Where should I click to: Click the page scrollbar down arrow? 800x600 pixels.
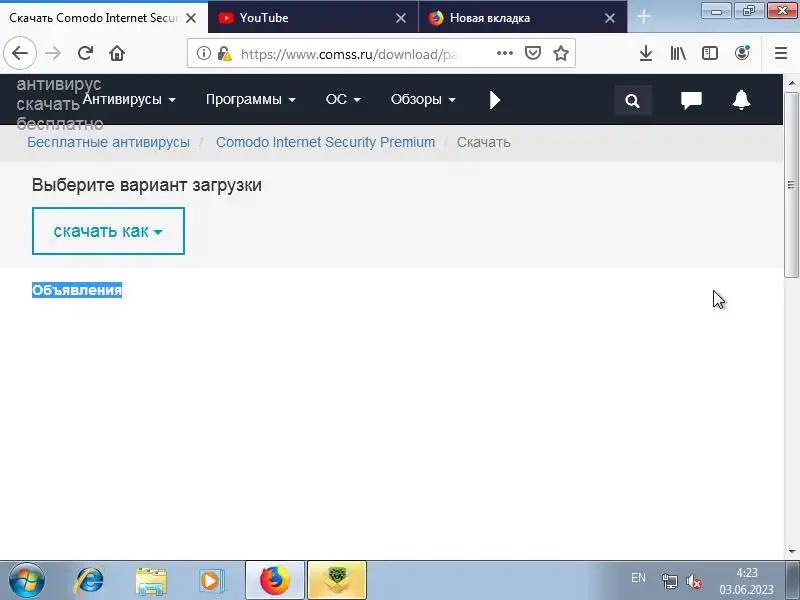791,552
